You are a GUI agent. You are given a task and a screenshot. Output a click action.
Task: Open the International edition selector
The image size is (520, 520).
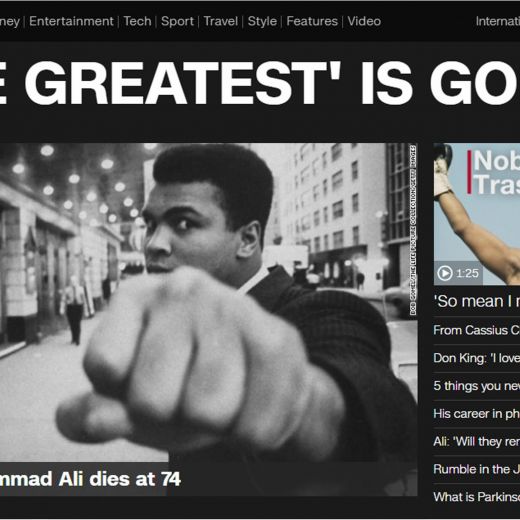click(498, 21)
